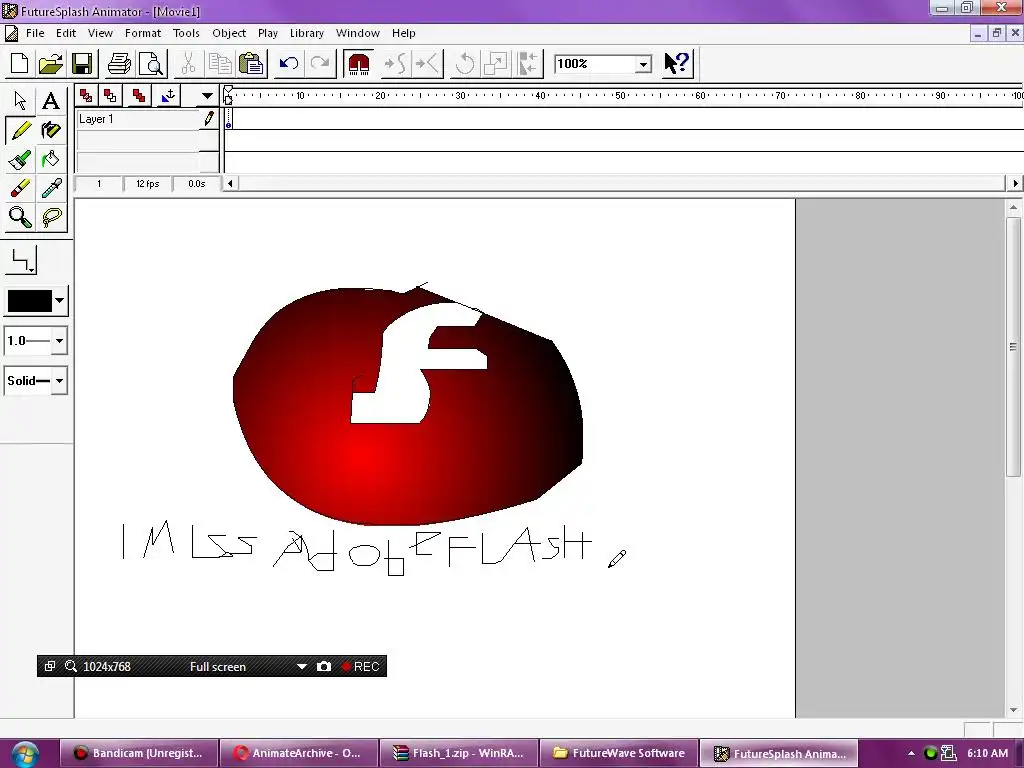Open the Edit menu

[66, 33]
